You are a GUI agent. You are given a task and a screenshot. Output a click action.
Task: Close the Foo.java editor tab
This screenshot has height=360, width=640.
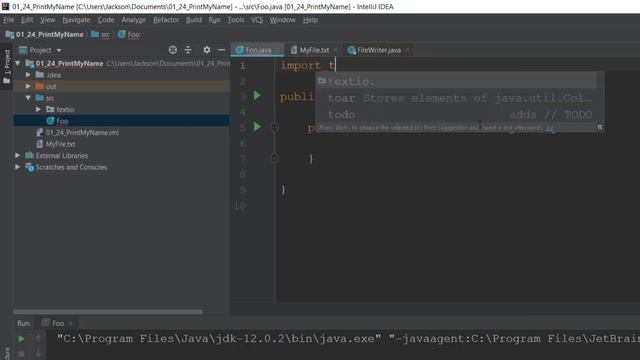click(278, 50)
